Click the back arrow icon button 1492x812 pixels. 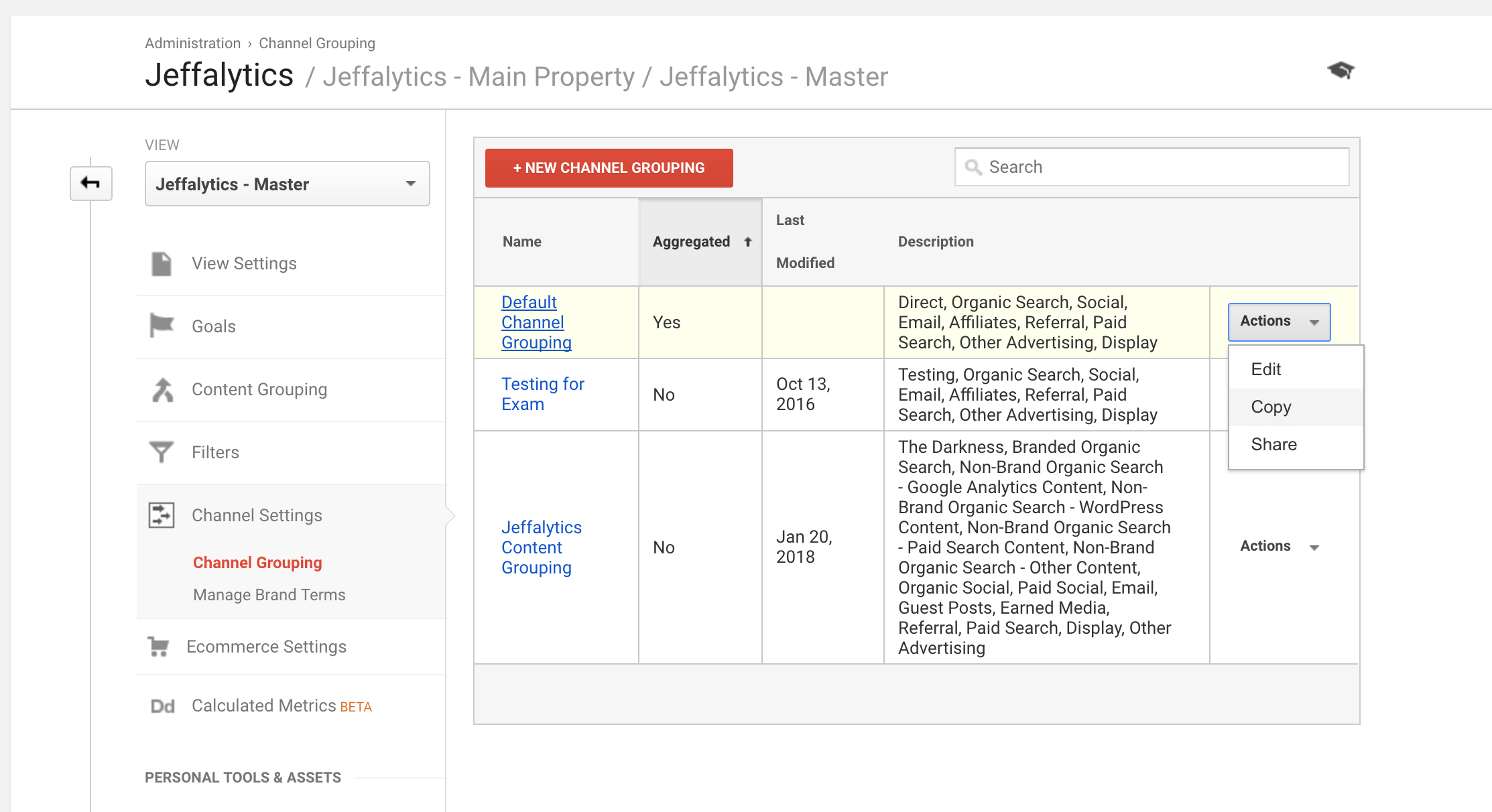[x=90, y=183]
